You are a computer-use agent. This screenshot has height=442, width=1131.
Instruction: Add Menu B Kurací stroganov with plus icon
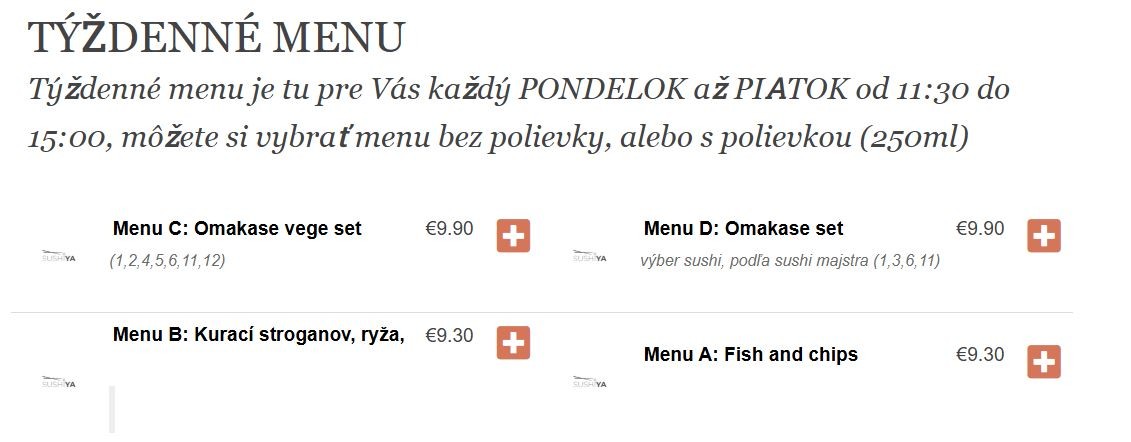point(513,342)
